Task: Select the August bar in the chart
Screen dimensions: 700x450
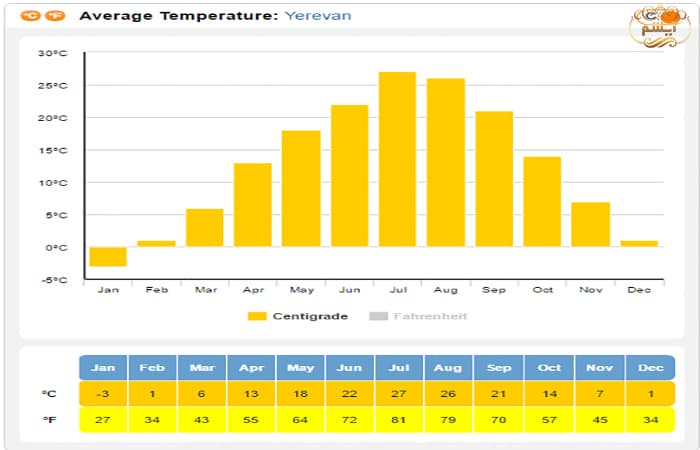Action: click(x=446, y=162)
